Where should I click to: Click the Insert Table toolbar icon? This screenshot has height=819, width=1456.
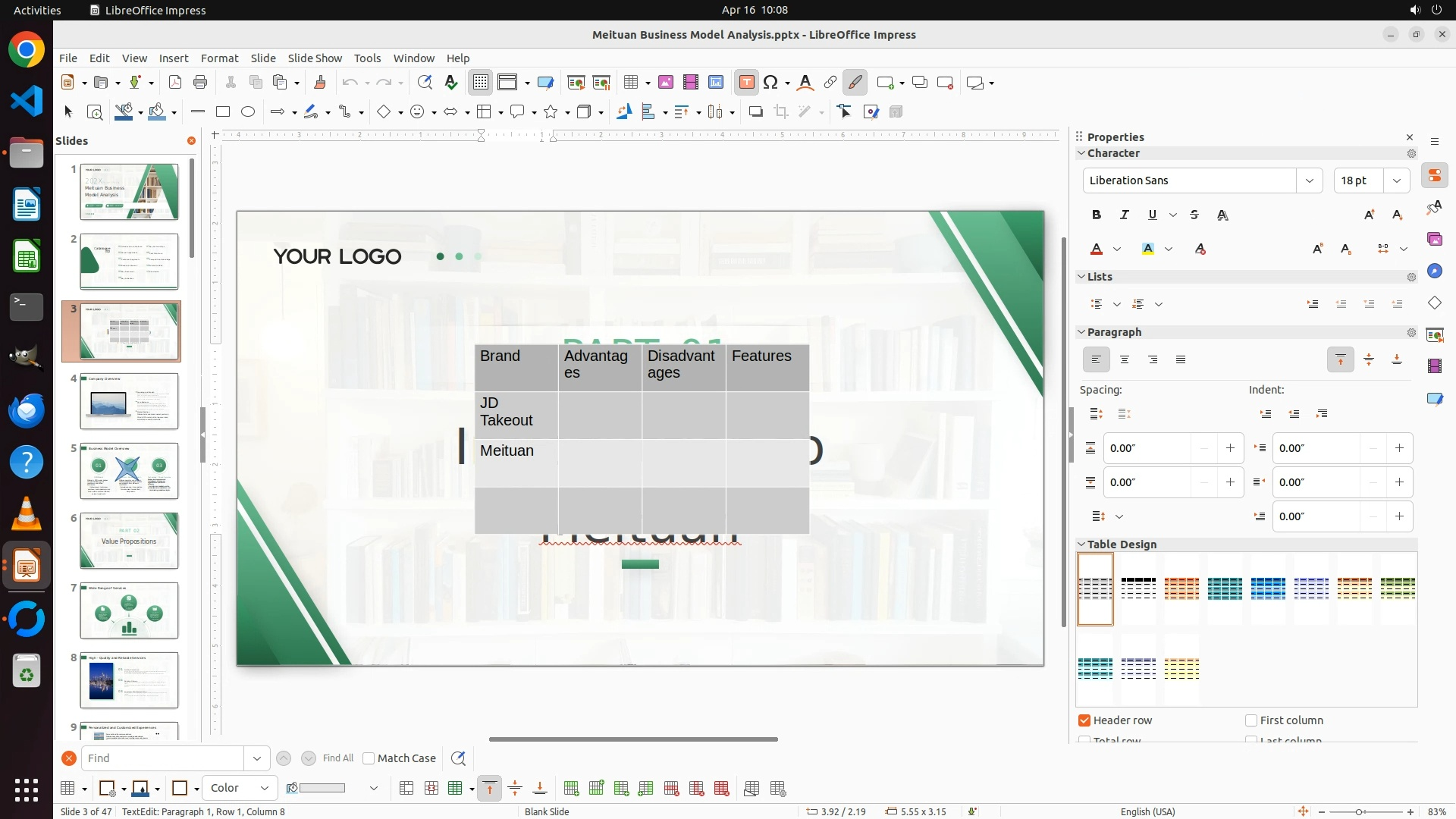click(630, 83)
